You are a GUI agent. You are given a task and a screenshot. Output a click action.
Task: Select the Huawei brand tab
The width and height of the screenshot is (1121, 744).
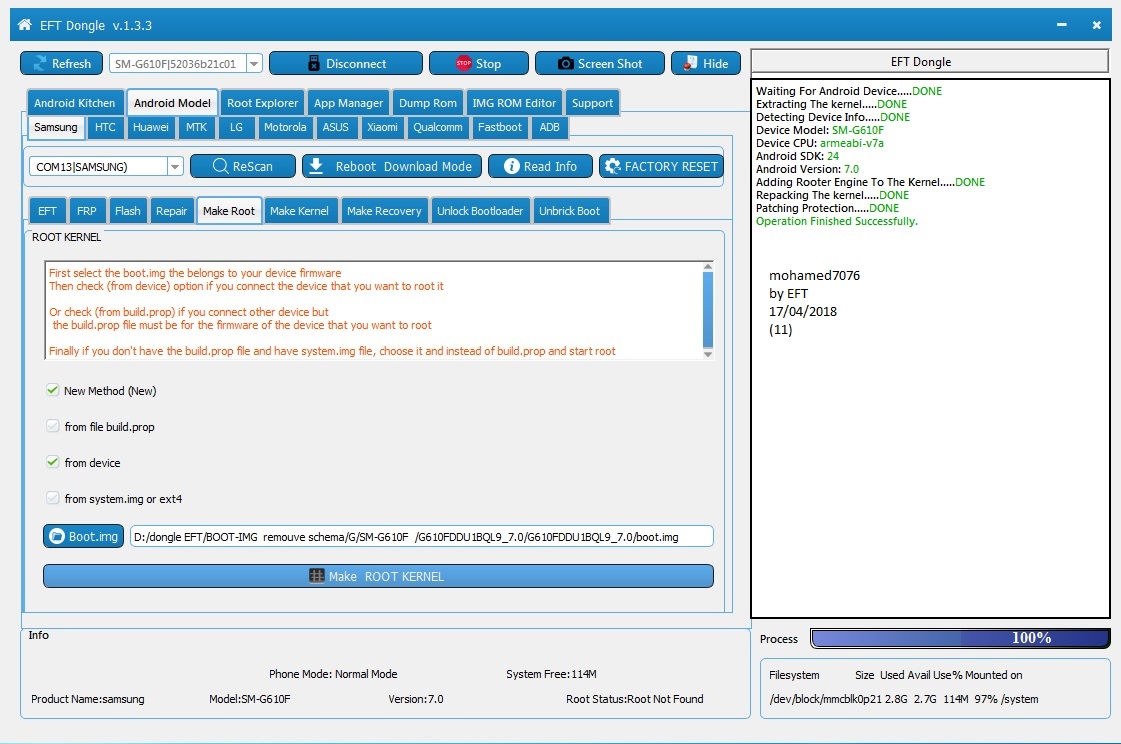pos(151,127)
